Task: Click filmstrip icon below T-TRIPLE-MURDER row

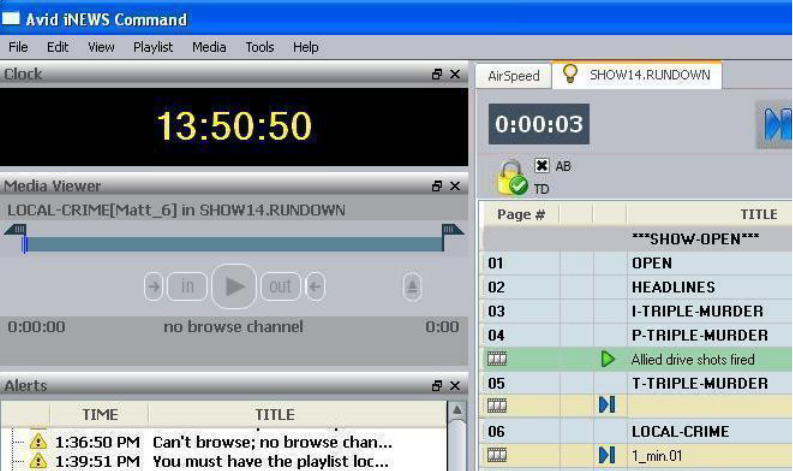Action: 497,405
